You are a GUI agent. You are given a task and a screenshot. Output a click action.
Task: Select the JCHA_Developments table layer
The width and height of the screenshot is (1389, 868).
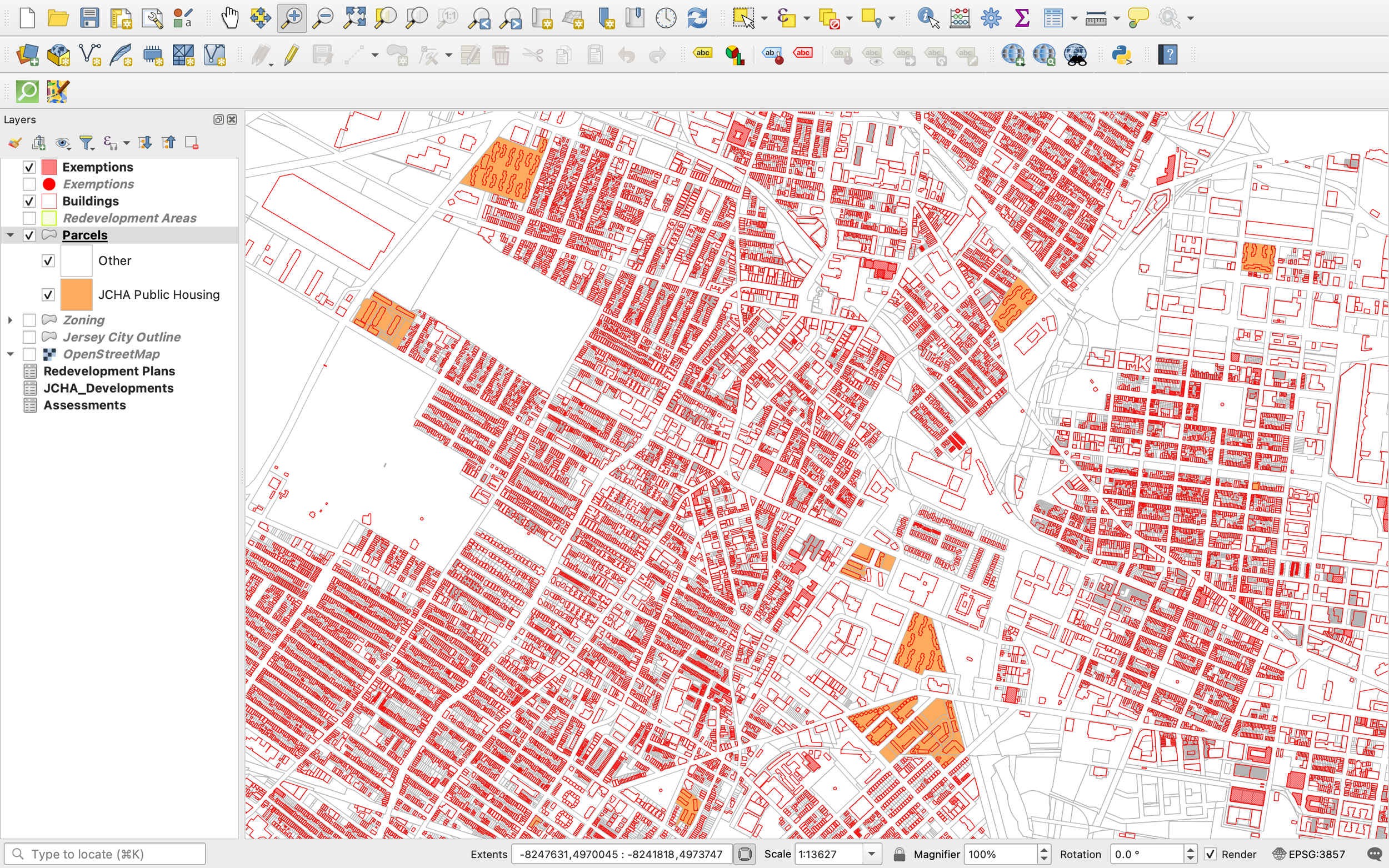tap(108, 388)
